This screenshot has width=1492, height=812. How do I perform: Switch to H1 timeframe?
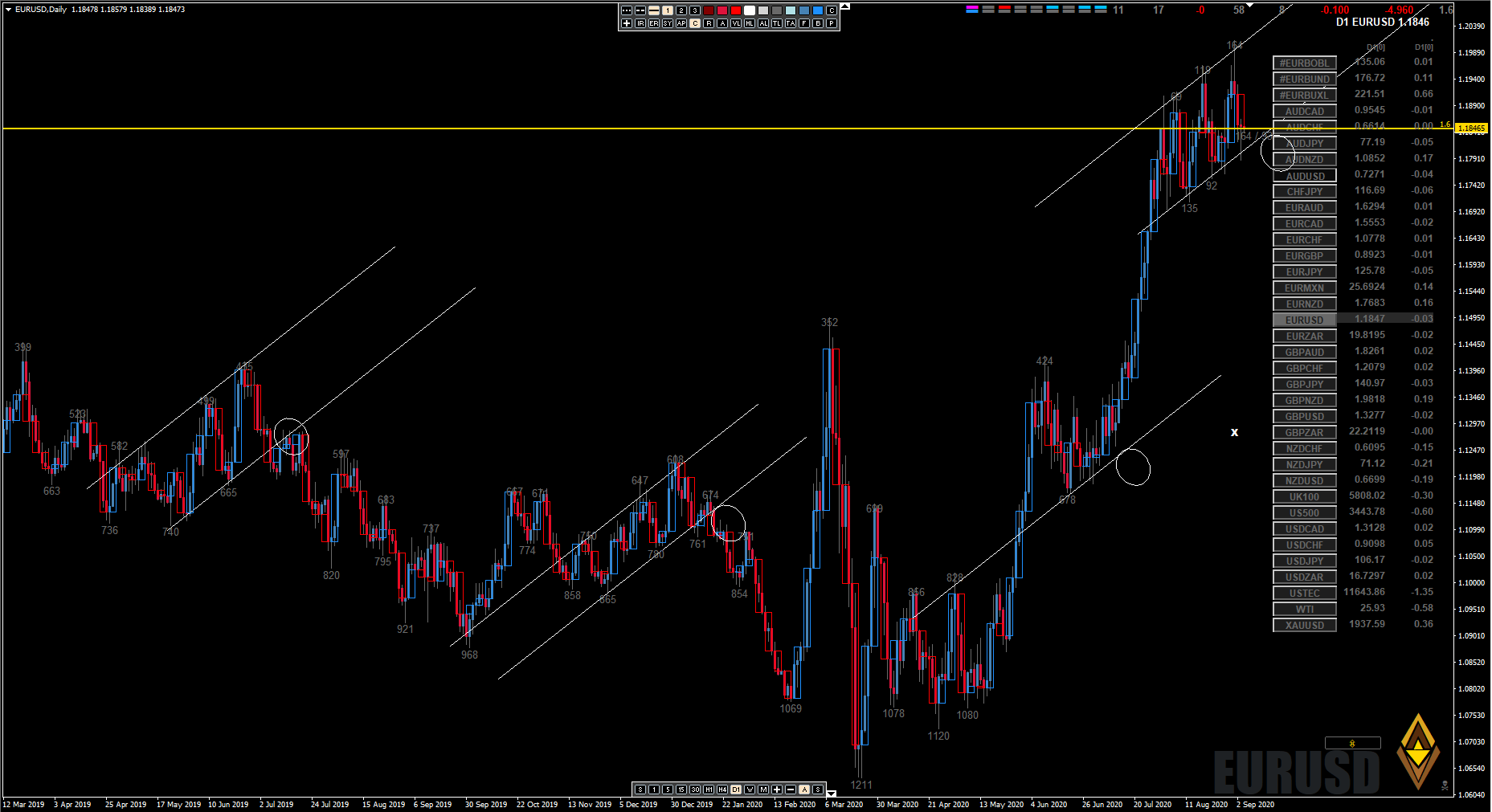tap(709, 790)
